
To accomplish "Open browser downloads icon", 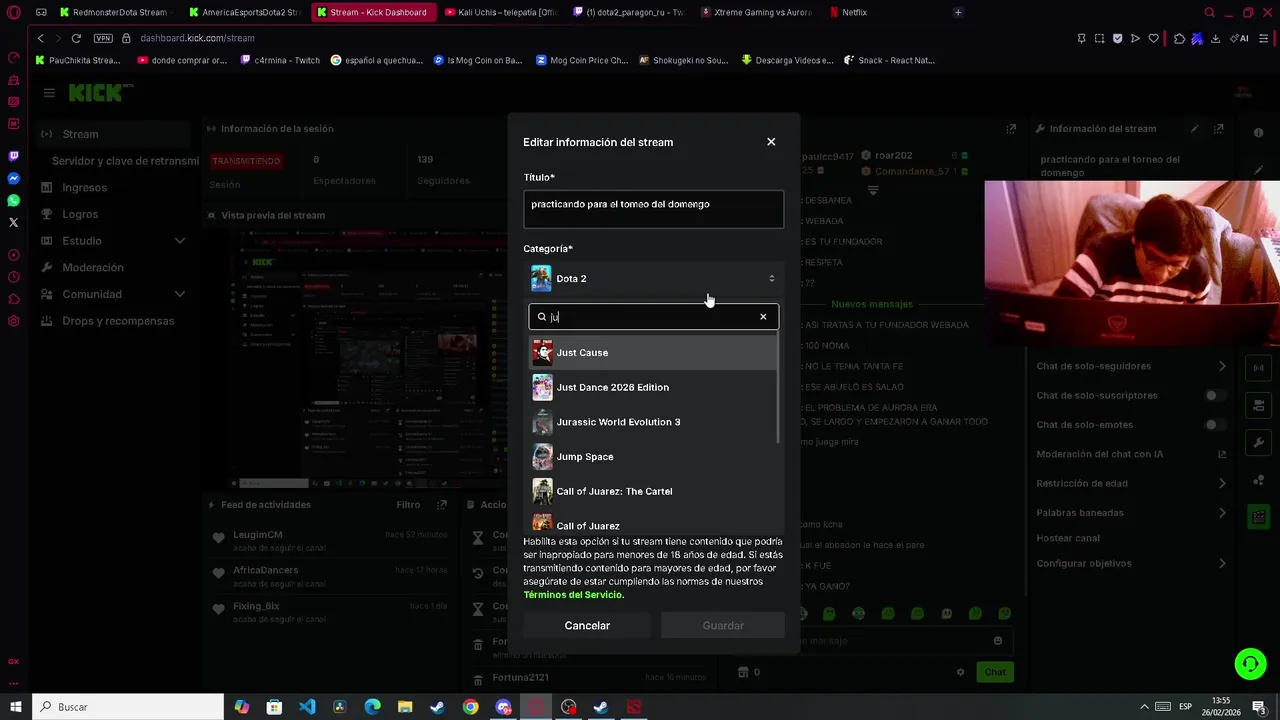I will tap(1215, 38).
